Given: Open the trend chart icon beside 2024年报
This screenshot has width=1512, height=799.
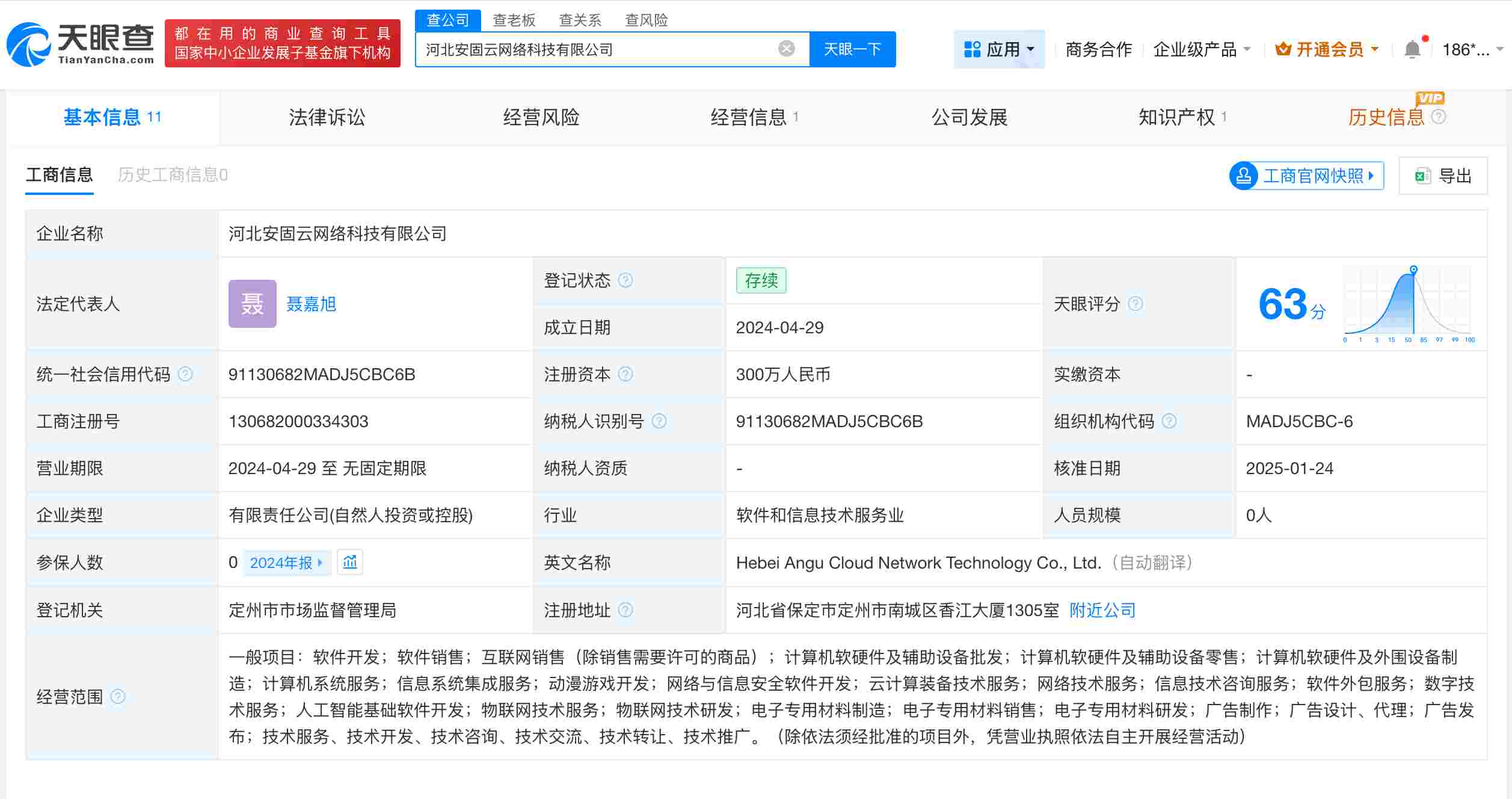Looking at the screenshot, I should (x=351, y=562).
